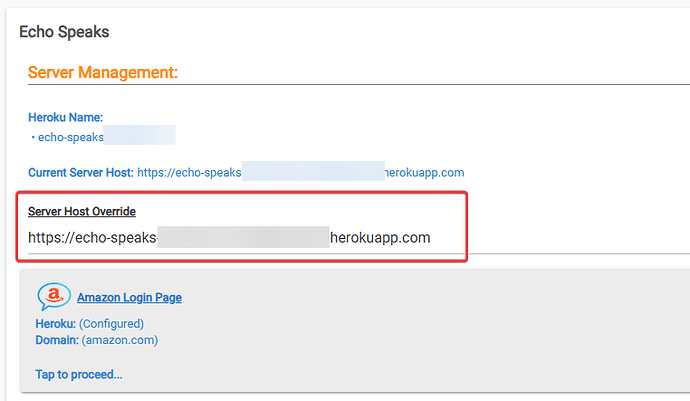Screen dimensions: 690x401
Task: Open the Amazon Login Page link
Action: pyautogui.click(x=129, y=298)
